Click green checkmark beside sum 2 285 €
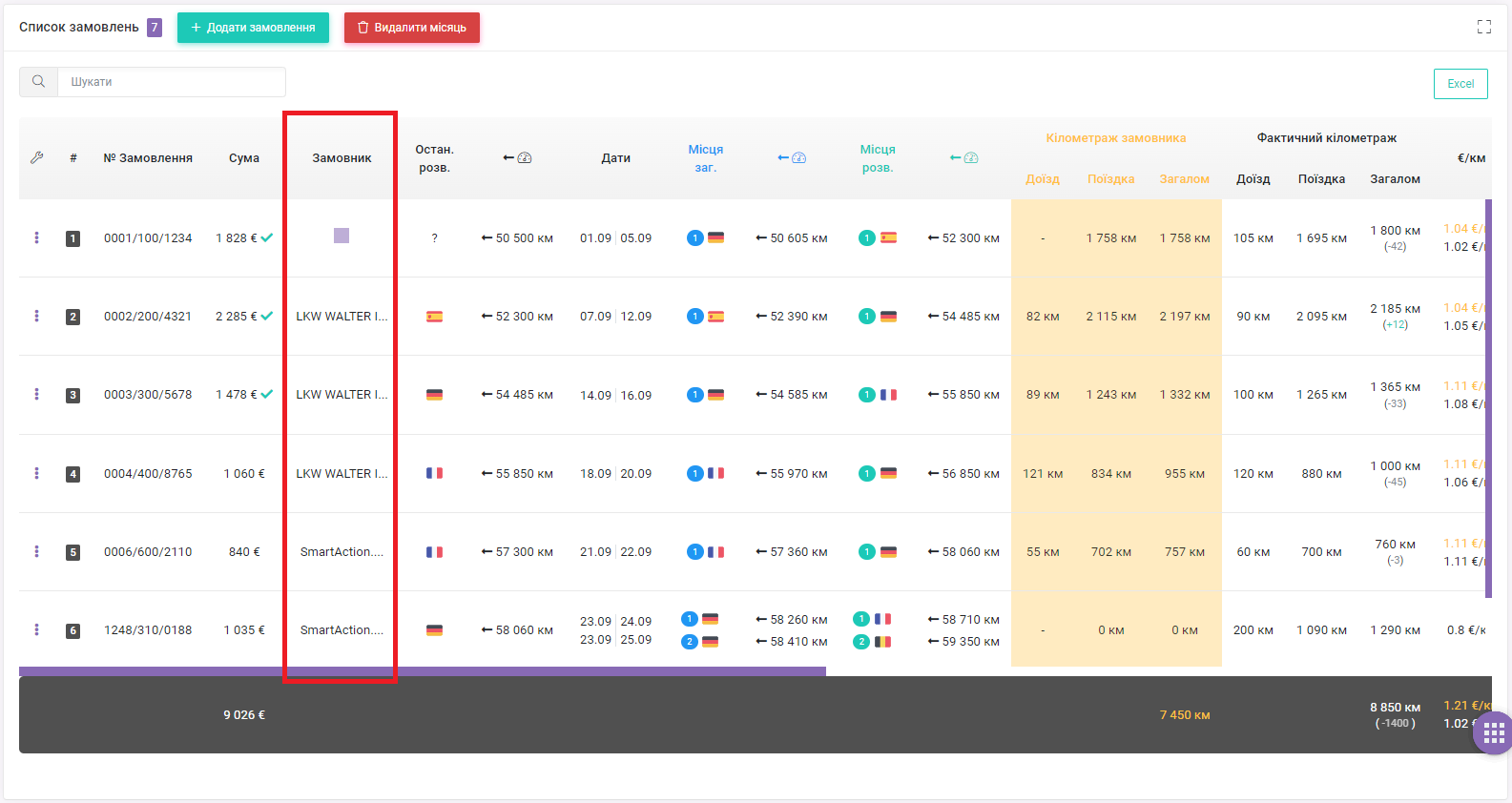 pos(267,316)
